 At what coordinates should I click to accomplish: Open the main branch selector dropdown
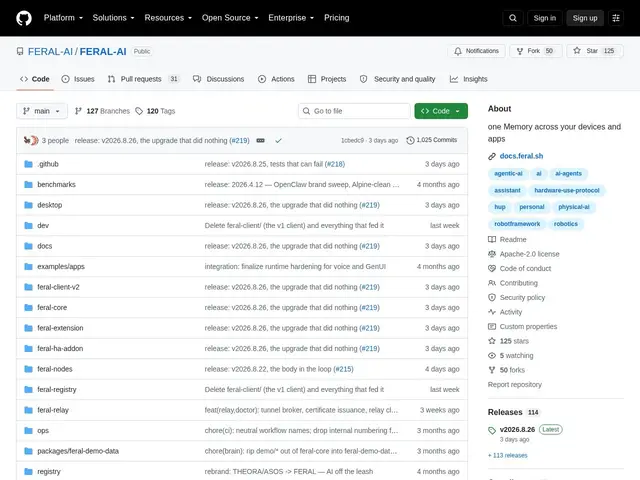42,111
